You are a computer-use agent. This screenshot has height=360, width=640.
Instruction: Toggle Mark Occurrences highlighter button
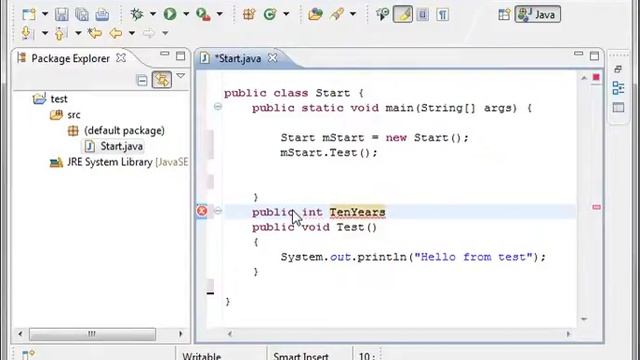(403, 15)
